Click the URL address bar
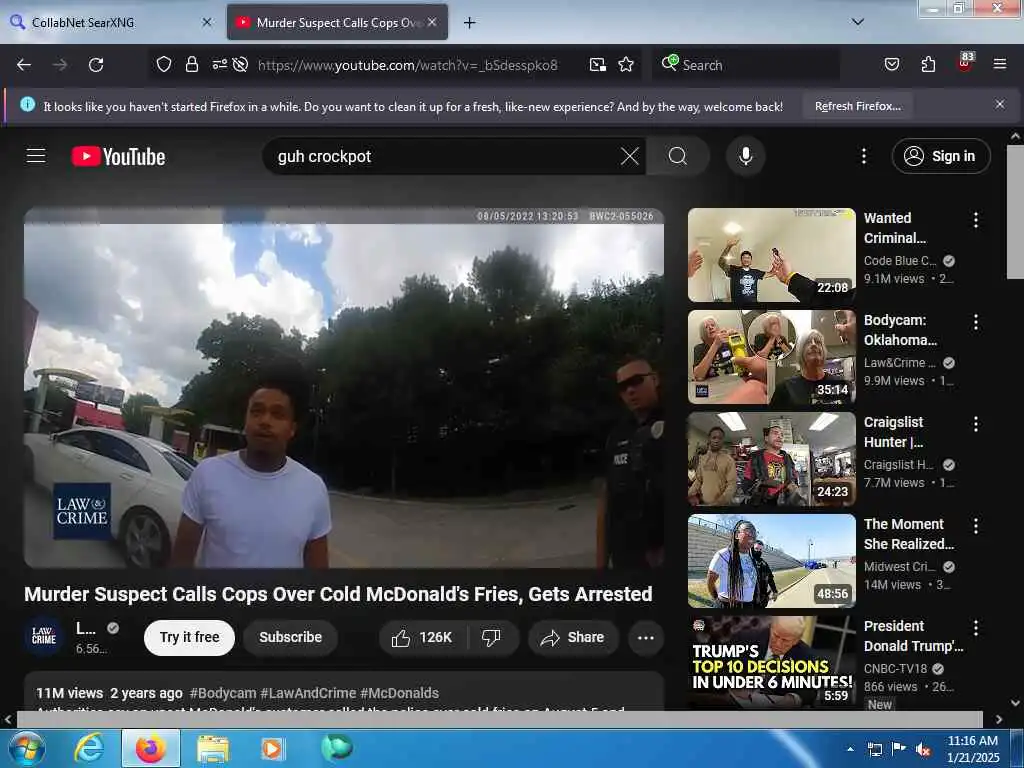This screenshot has width=1024, height=768. [408, 65]
